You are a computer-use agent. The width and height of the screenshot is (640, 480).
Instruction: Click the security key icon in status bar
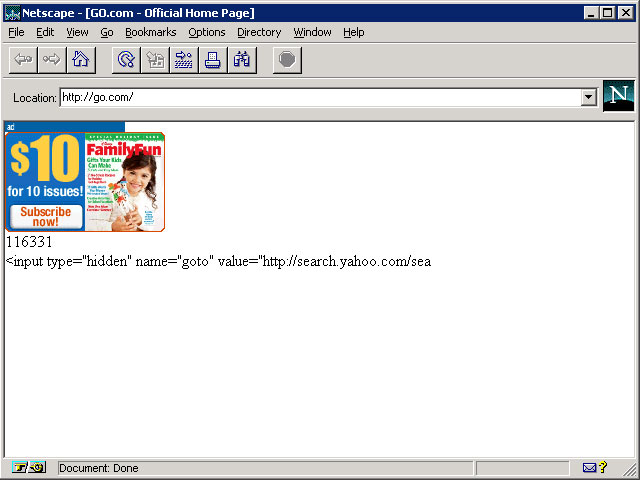click(x=20, y=467)
